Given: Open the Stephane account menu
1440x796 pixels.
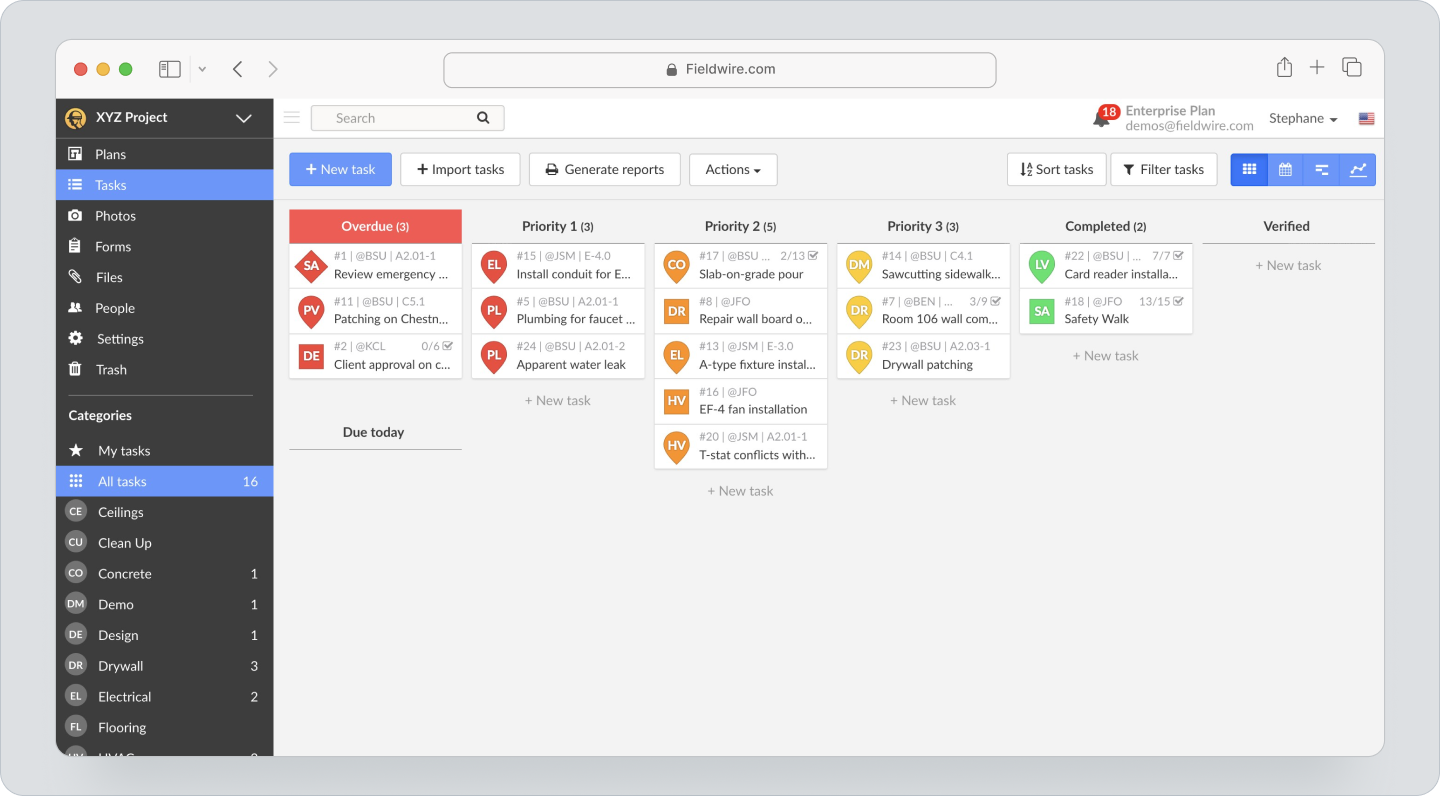Looking at the screenshot, I should tap(1302, 118).
